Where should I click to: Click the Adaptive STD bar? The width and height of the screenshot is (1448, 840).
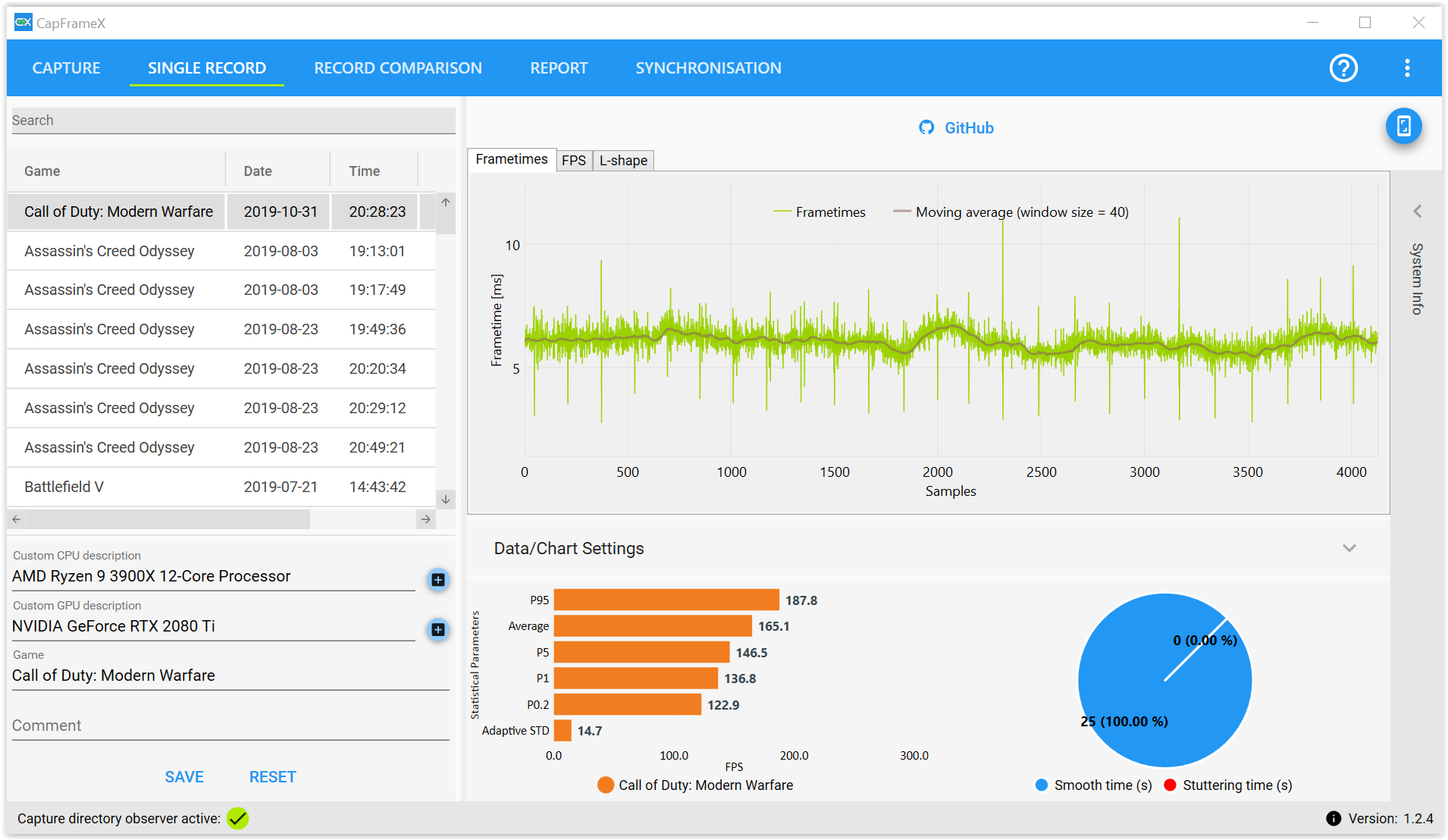(563, 731)
